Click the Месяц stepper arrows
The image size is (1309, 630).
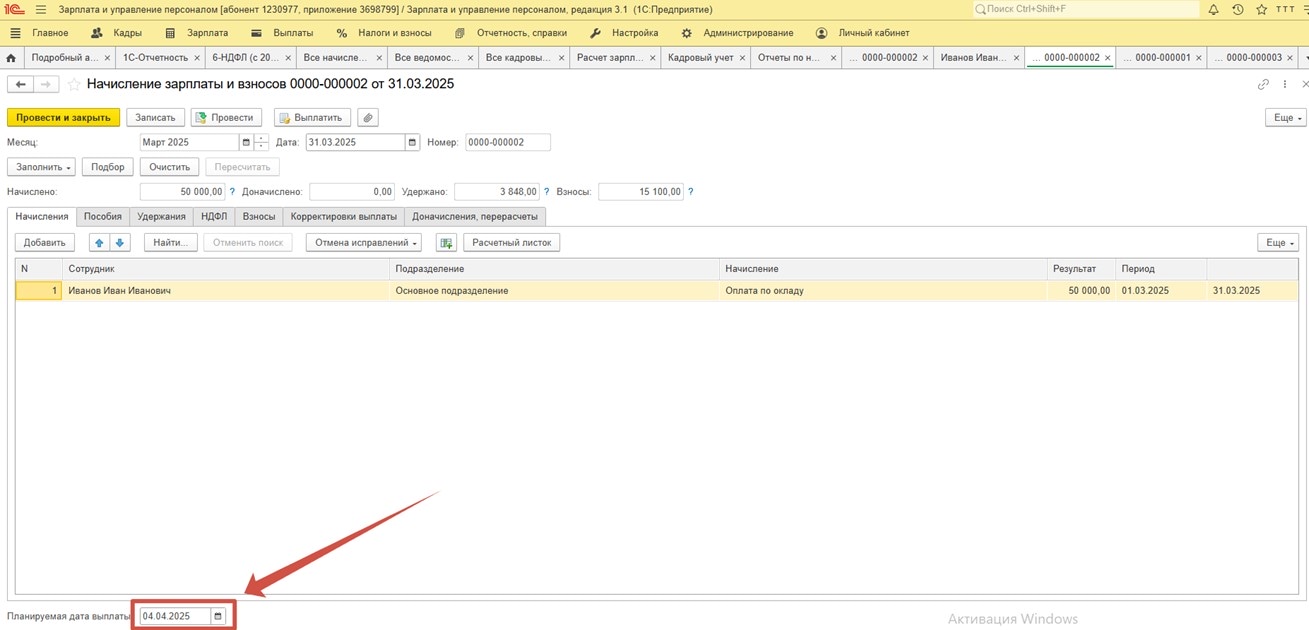pos(261,143)
